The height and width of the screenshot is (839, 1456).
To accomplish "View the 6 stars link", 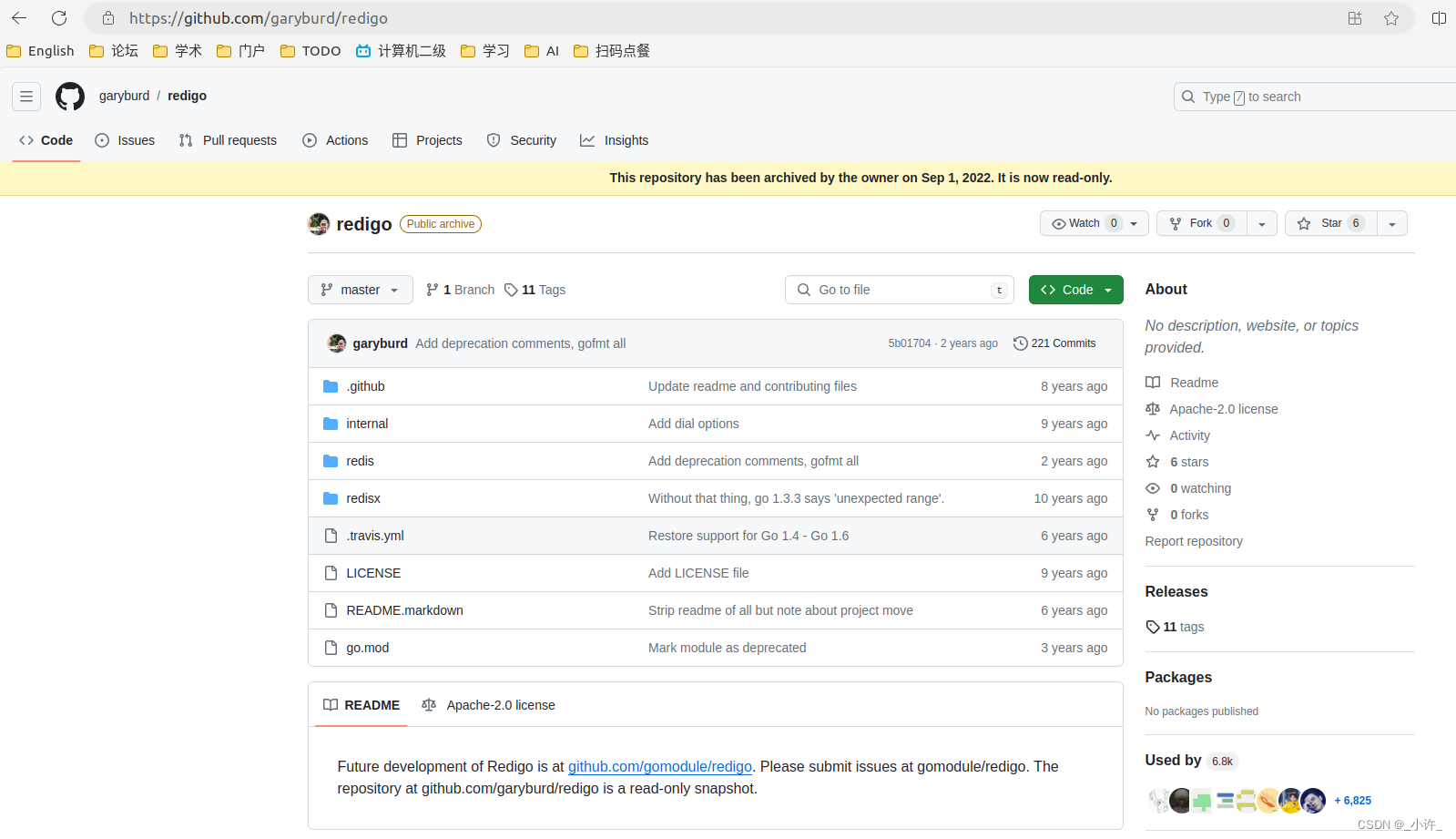I will coord(1177,462).
